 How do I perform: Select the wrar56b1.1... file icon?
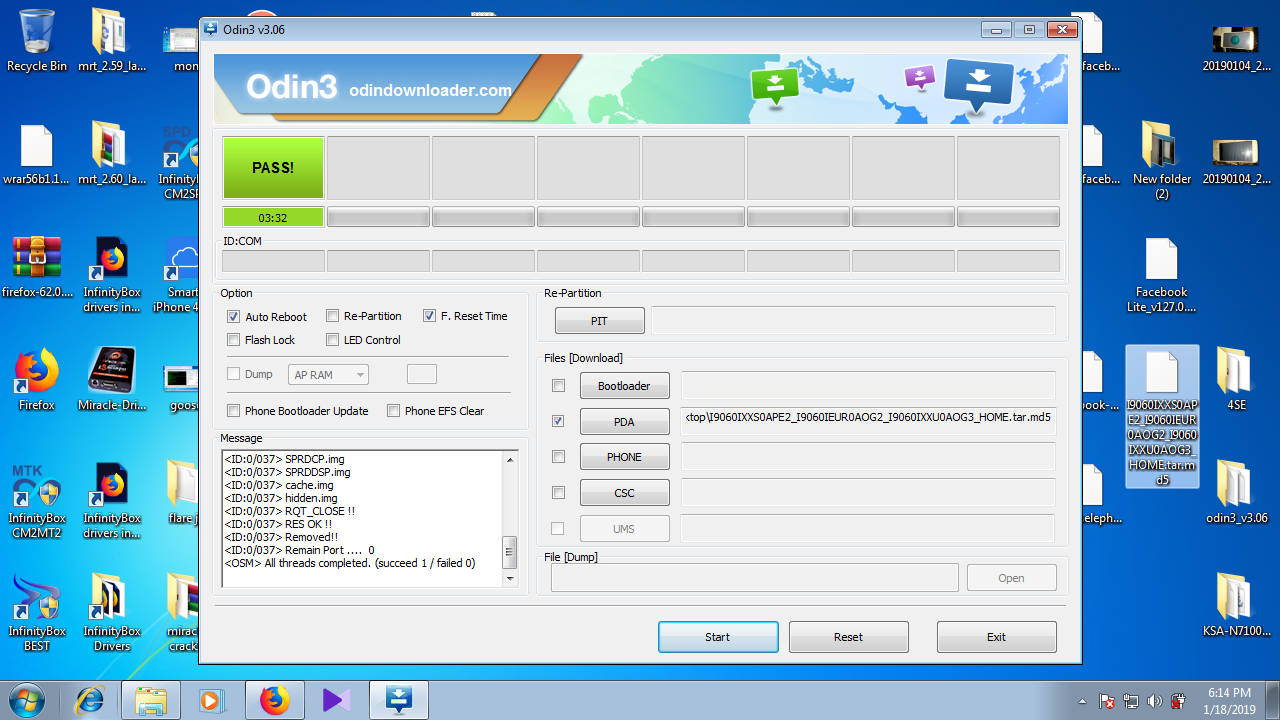[x=37, y=154]
